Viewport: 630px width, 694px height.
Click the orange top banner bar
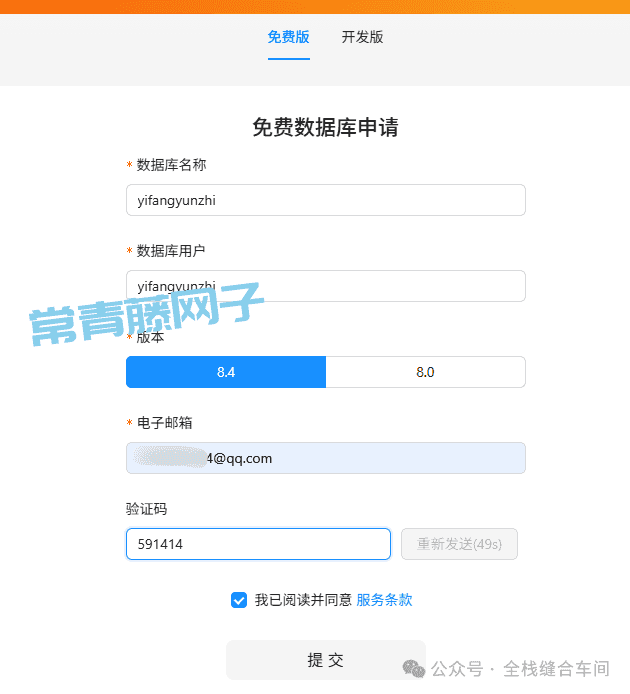click(315, 7)
